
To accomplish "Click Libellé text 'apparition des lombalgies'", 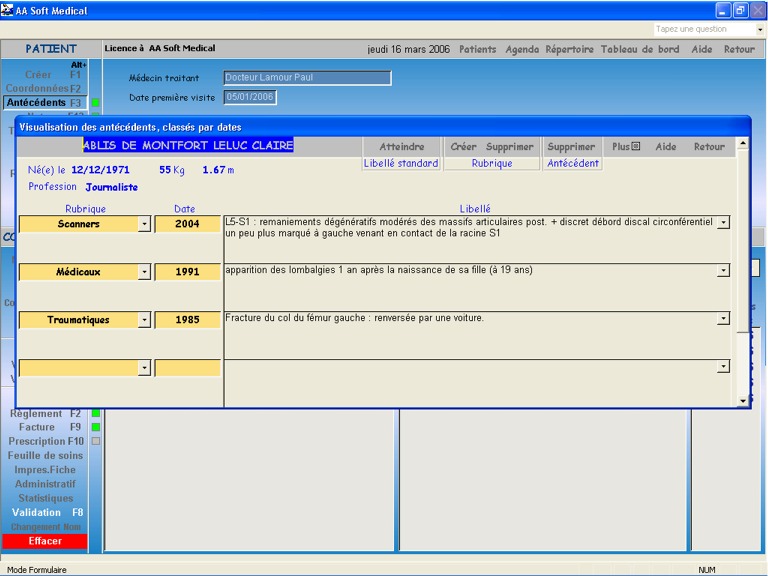I will (x=379, y=270).
